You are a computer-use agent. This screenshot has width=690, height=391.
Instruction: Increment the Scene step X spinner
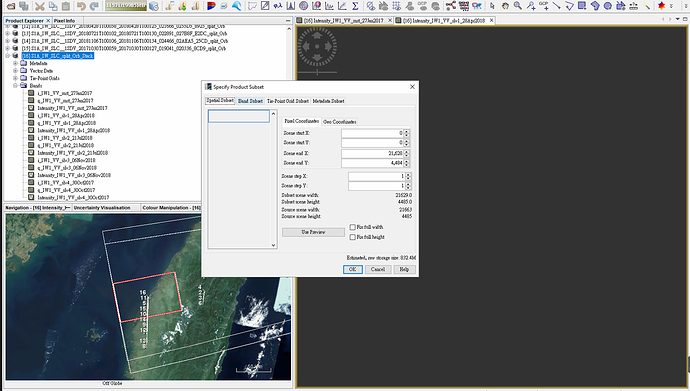pyautogui.click(x=408, y=174)
